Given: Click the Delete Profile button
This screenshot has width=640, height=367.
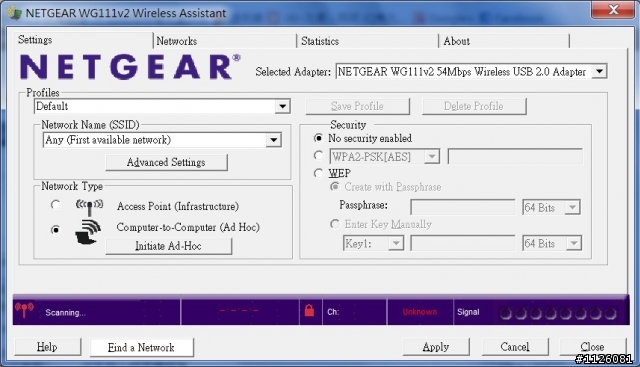Looking at the screenshot, I should coord(474,106).
